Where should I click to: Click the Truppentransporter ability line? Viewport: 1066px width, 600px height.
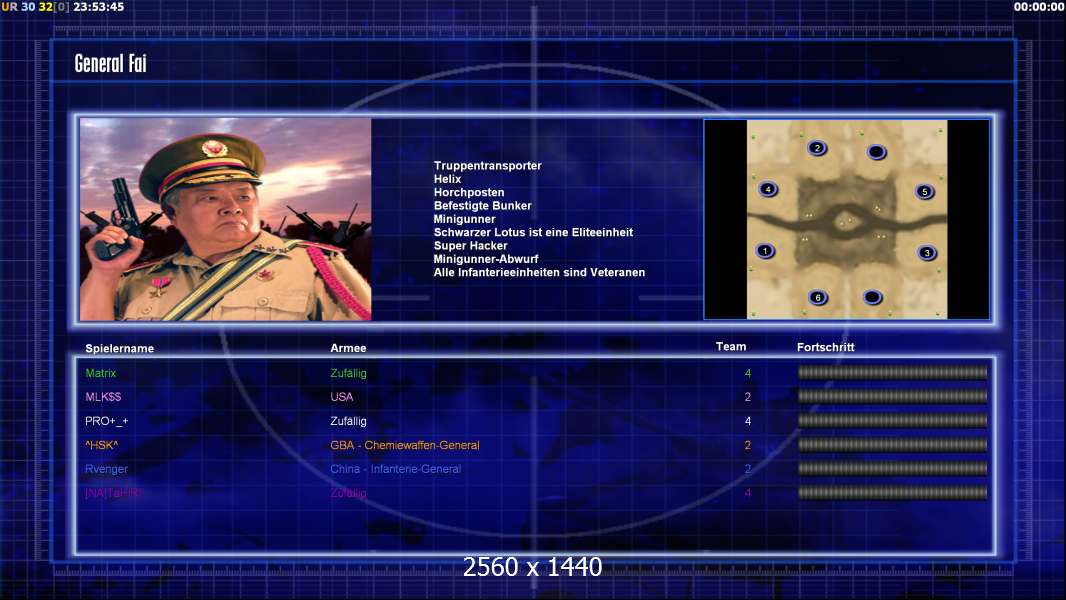[487, 165]
